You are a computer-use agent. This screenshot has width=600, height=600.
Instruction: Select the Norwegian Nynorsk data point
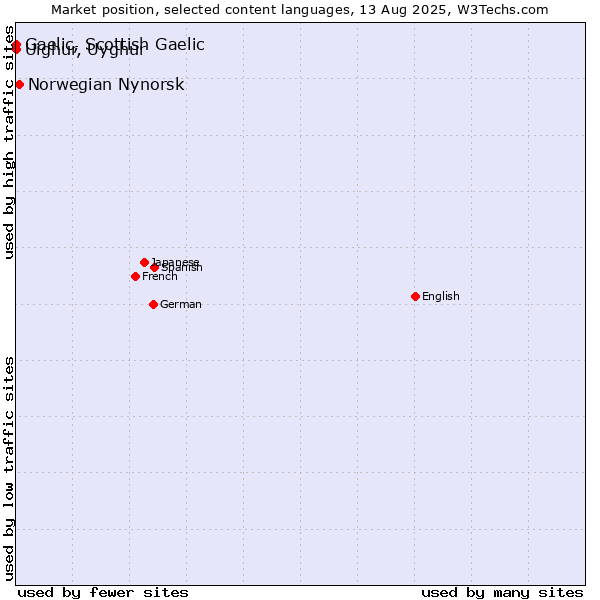click(20, 85)
